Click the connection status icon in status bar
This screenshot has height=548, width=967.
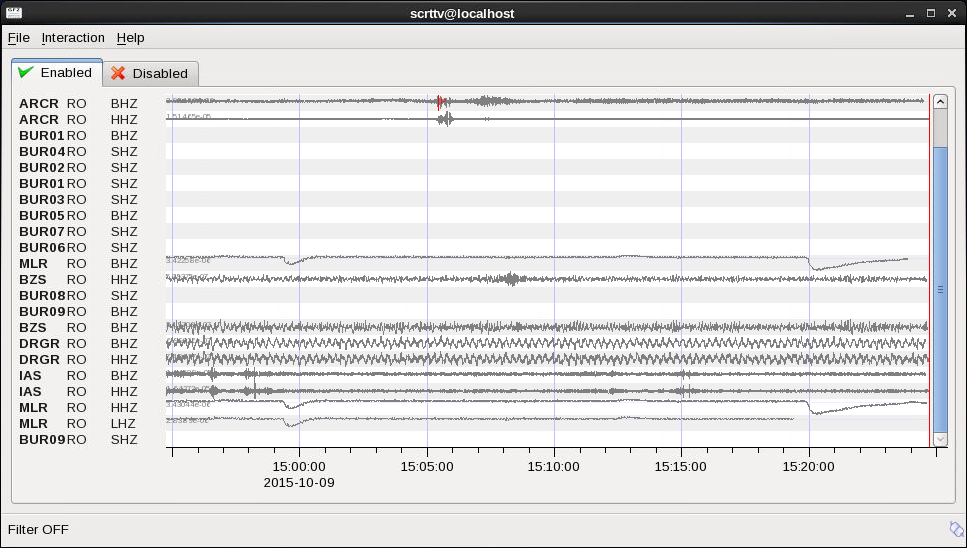point(956,529)
